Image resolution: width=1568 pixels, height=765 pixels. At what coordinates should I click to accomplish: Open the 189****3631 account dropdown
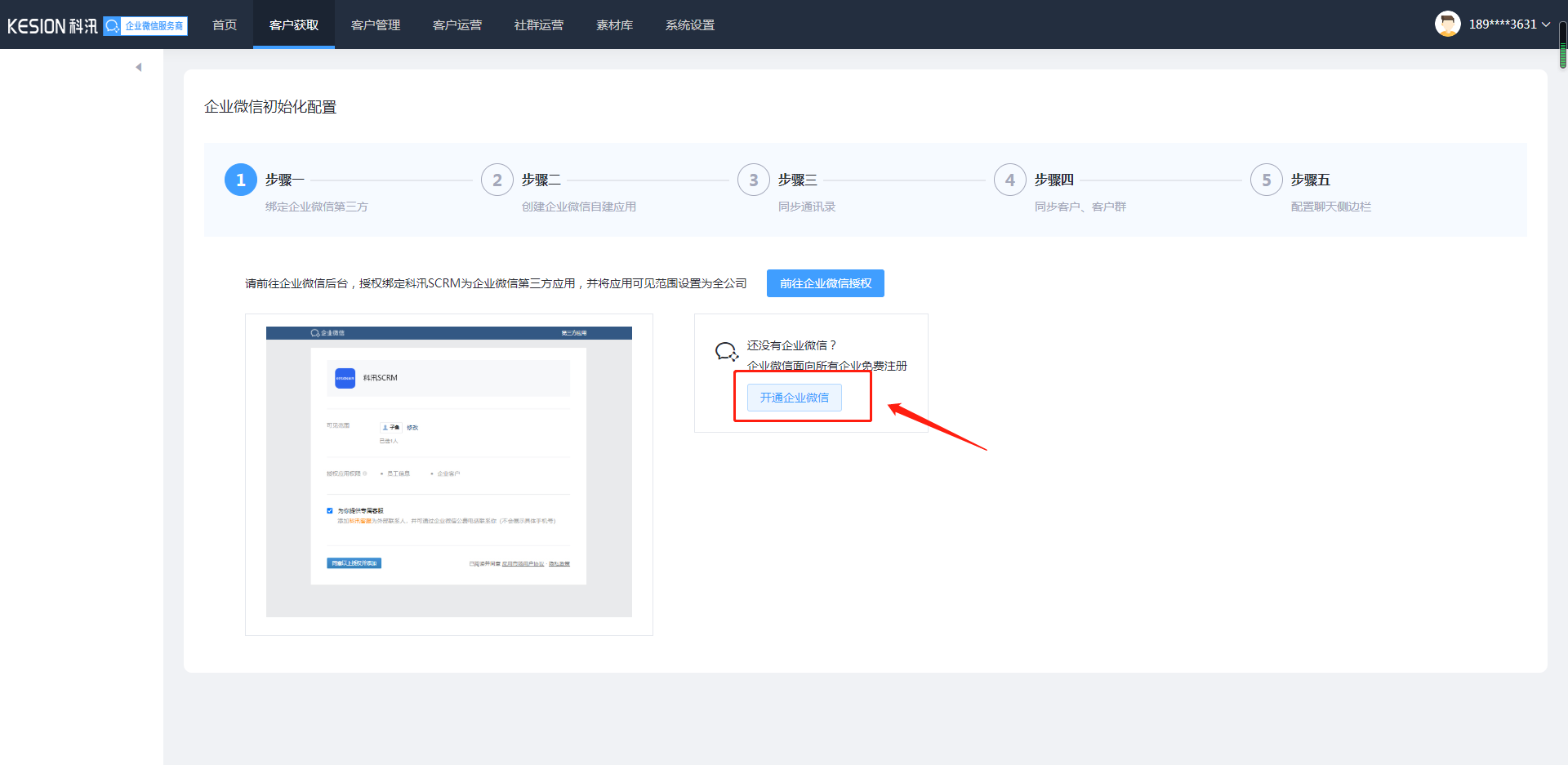1503,24
